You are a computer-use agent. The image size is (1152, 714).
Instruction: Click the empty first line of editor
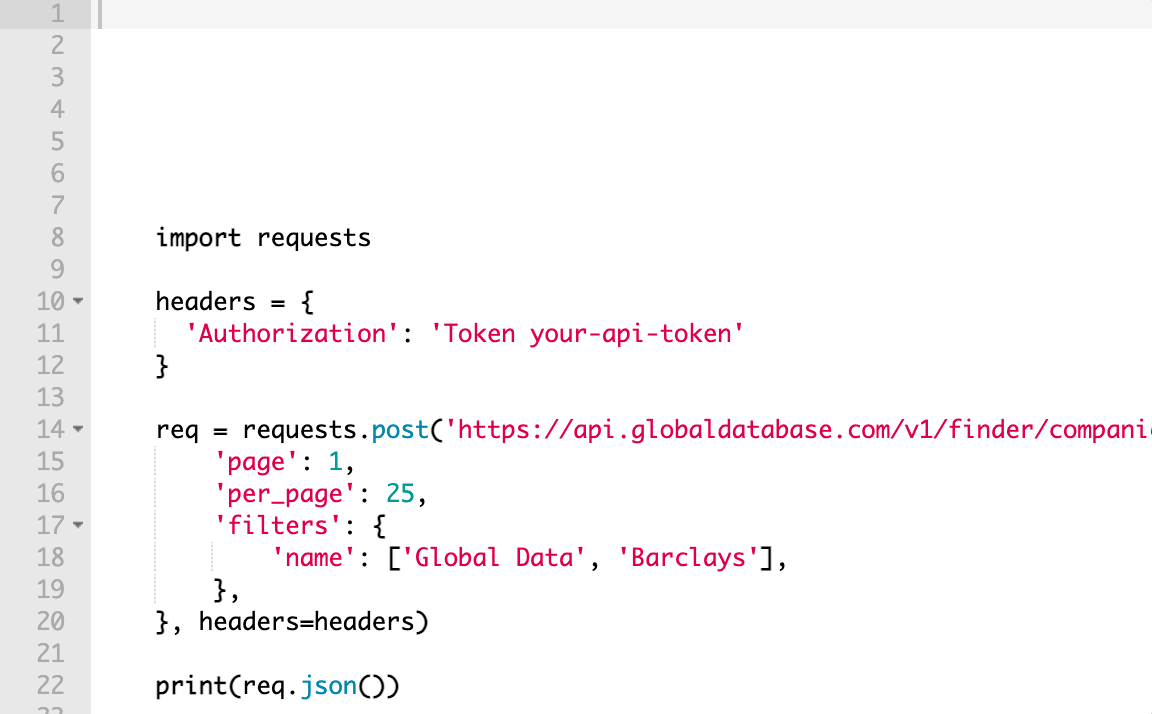(624, 14)
